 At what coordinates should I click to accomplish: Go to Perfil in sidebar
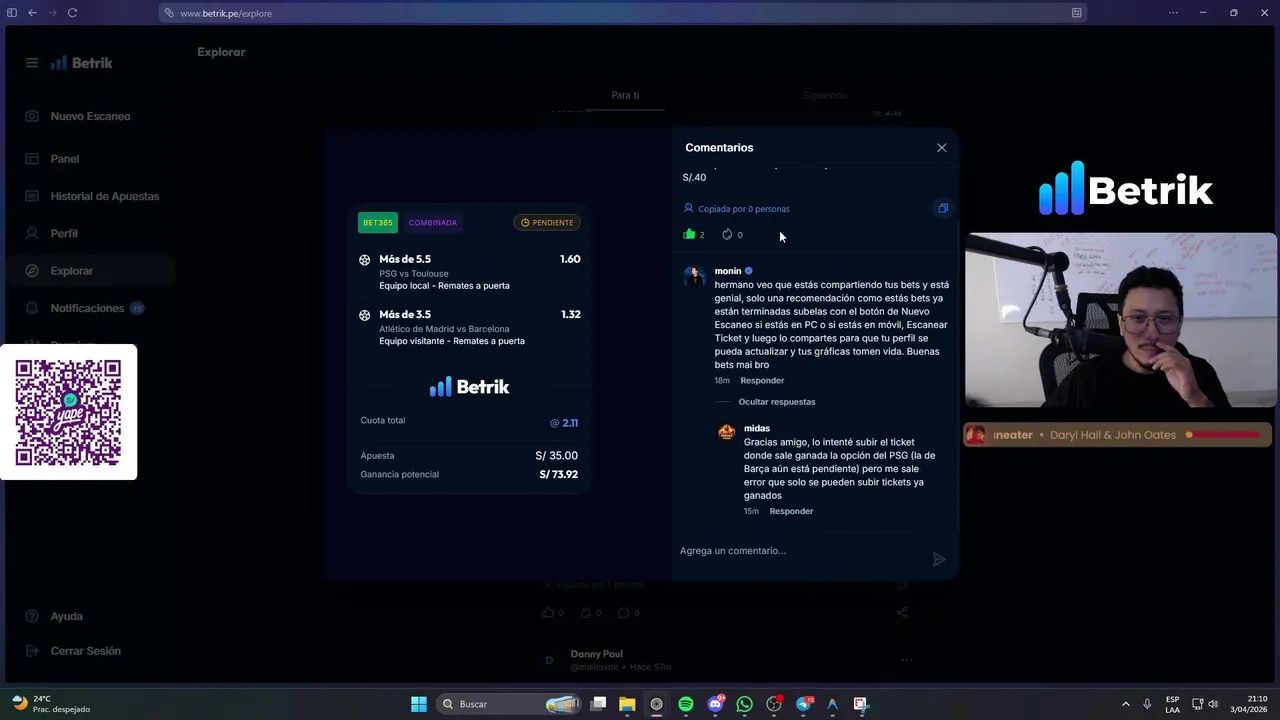tap(64, 233)
